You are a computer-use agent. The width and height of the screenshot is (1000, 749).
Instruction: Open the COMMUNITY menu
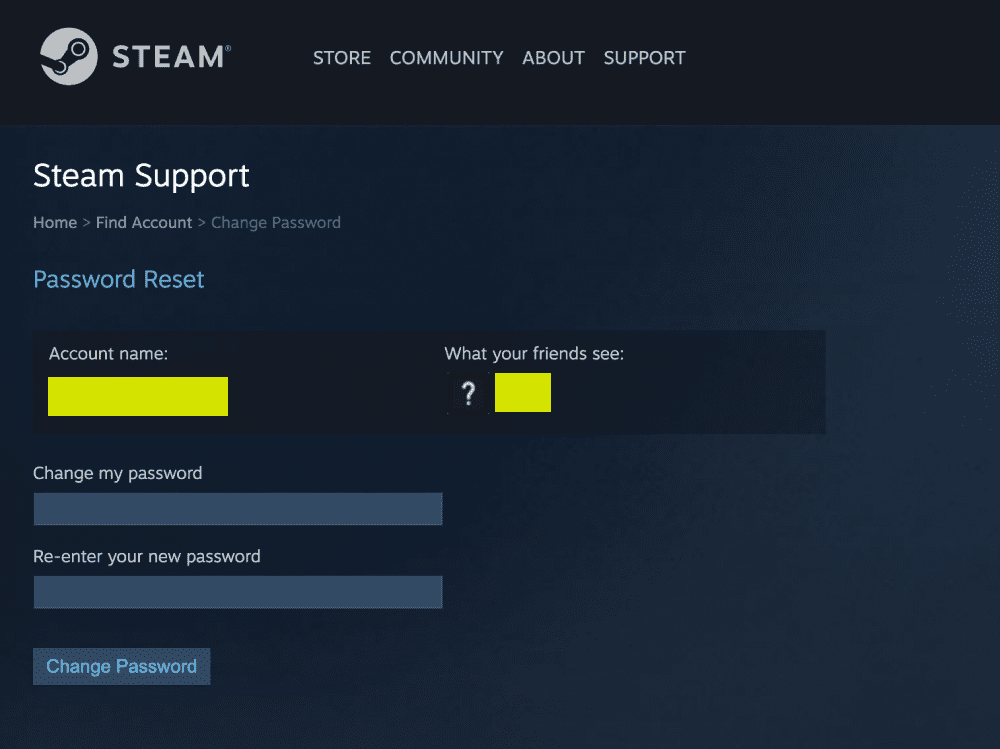[446, 58]
